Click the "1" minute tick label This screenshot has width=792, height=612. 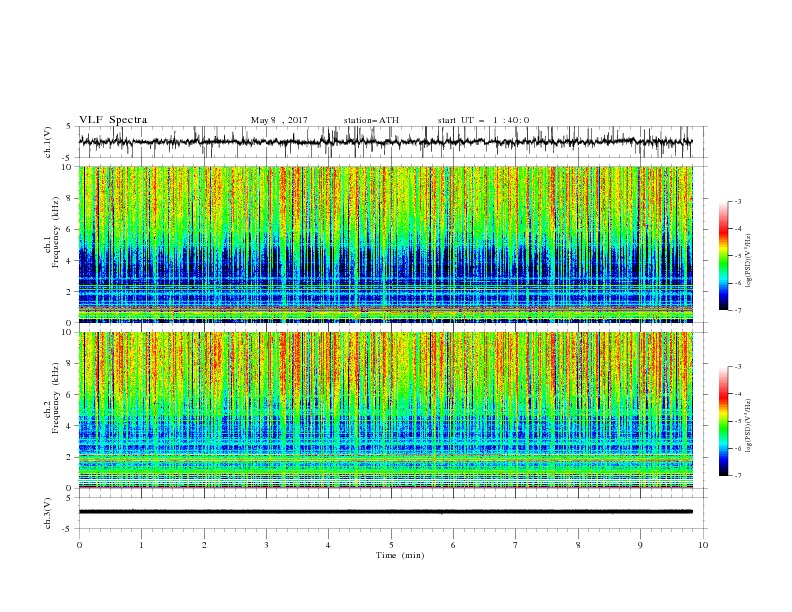tap(141, 545)
